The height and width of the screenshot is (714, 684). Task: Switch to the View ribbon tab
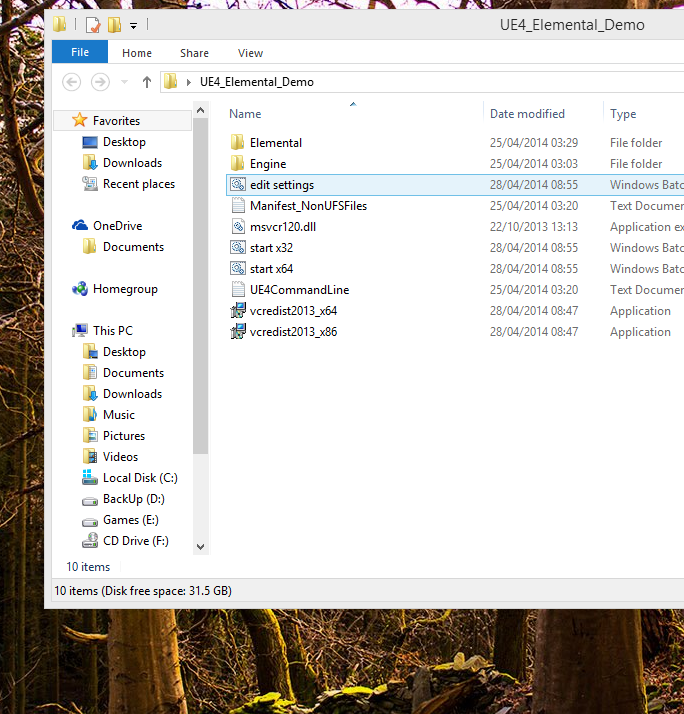click(250, 53)
